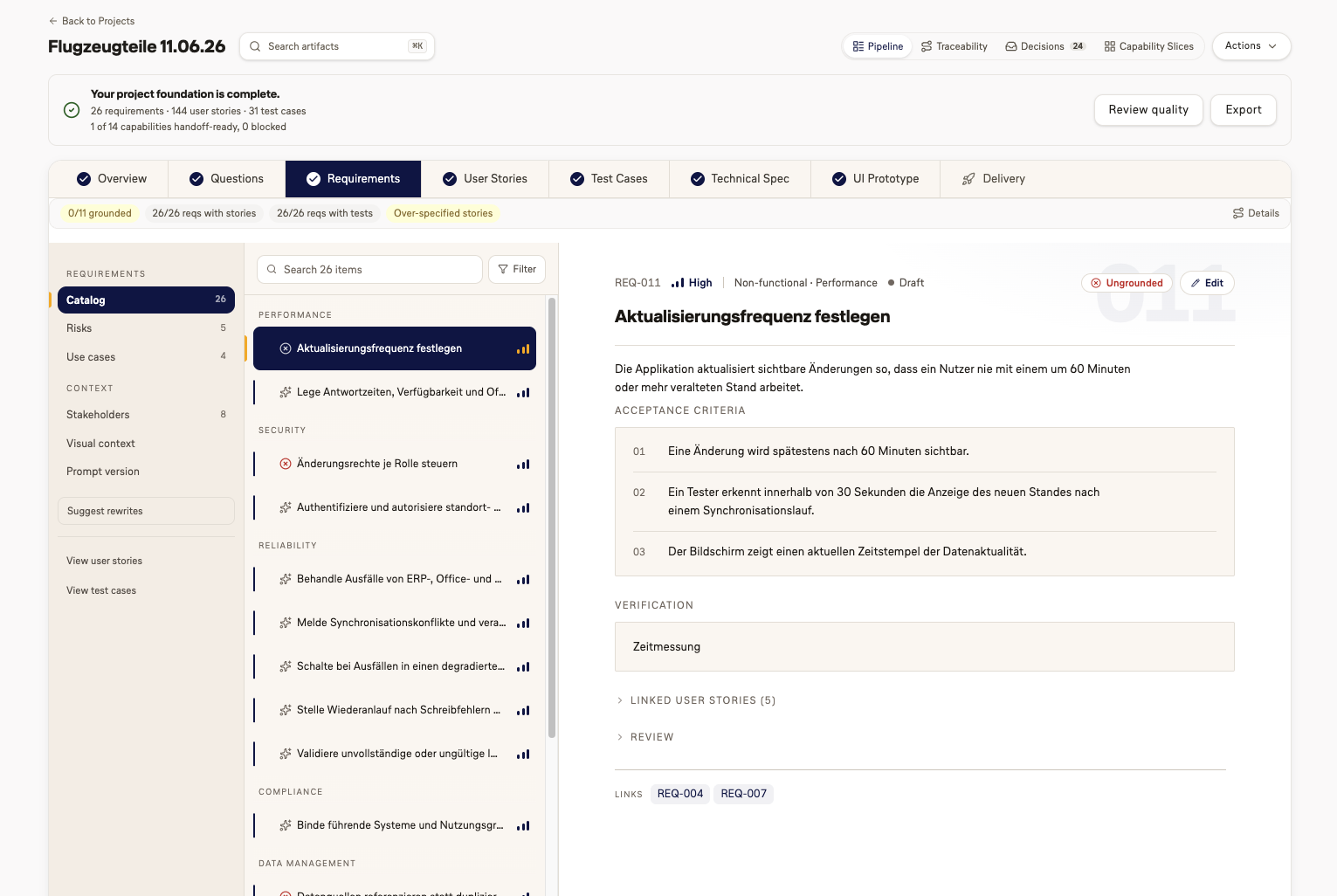Open Capability Slices view
The width and height of the screenshot is (1337, 896).
[1148, 46]
